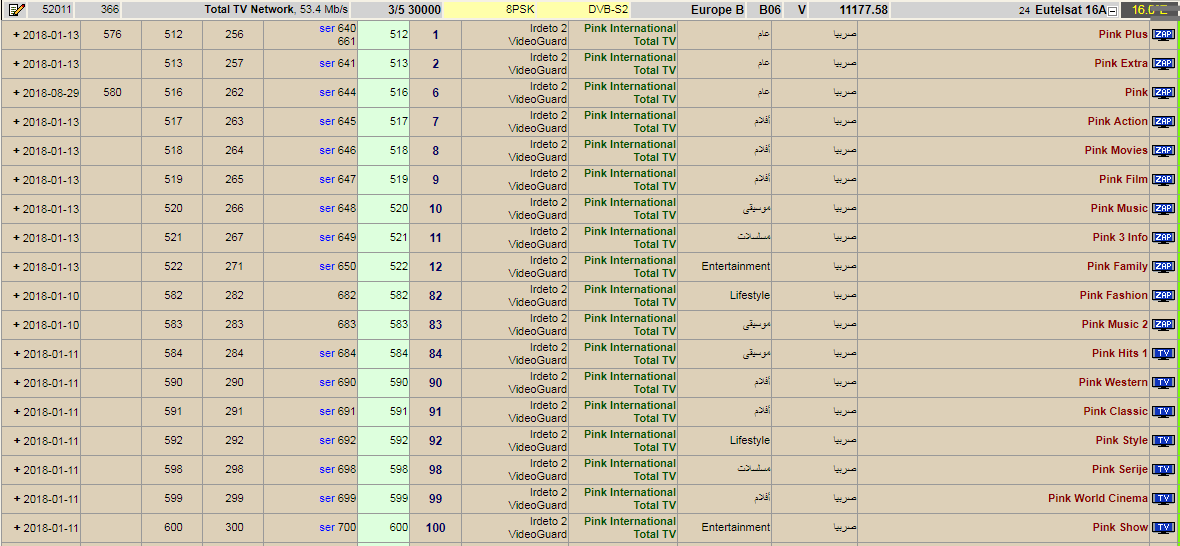Follow the Pink Style channel link

[x=1122, y=441]
